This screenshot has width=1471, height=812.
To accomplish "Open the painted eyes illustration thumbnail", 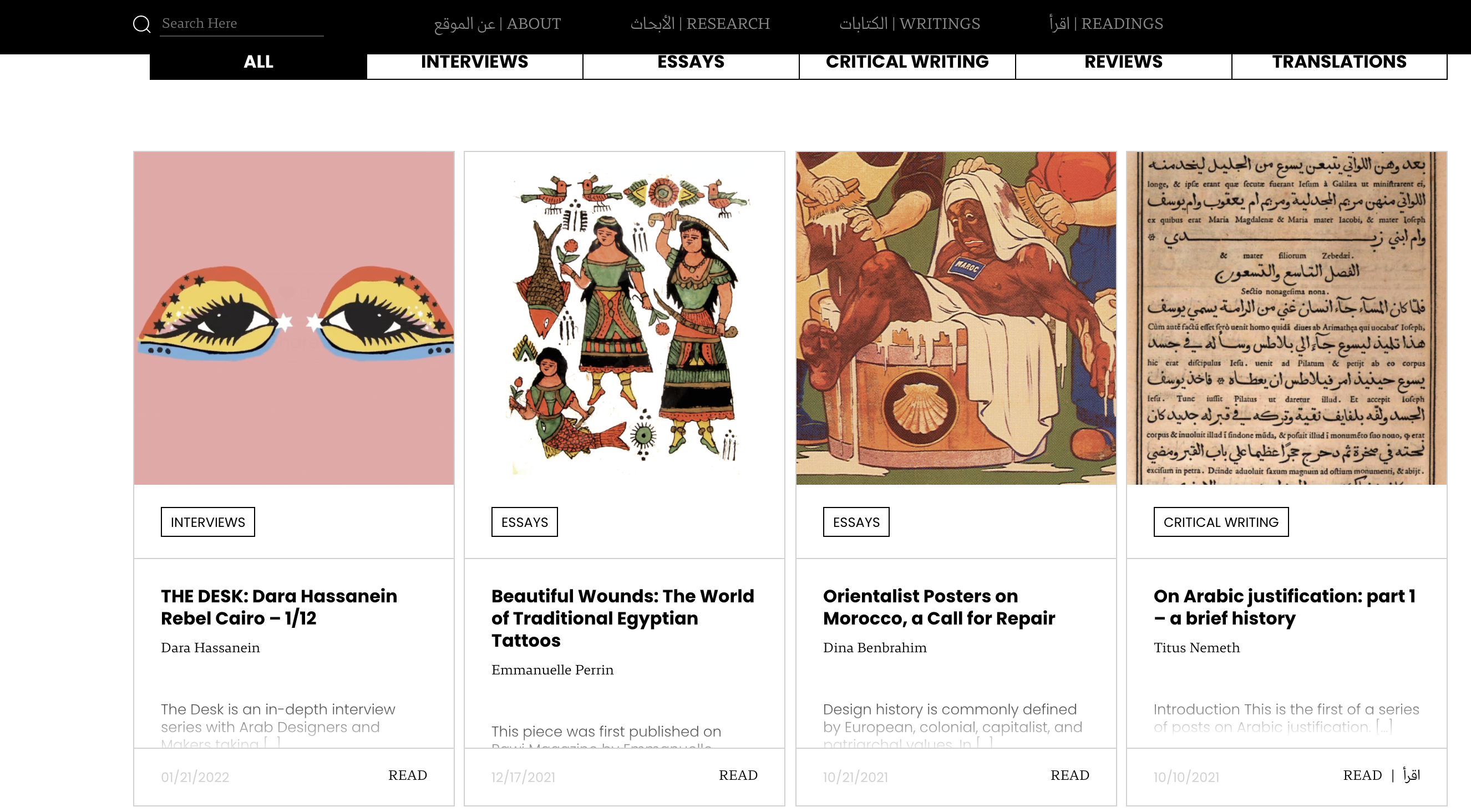I will 294,318.
